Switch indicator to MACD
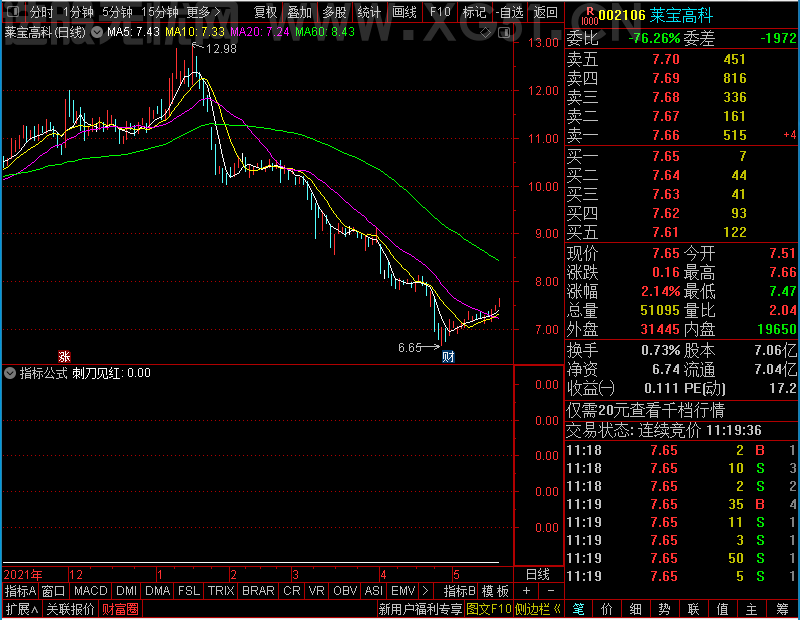 [x=90, y=591]
